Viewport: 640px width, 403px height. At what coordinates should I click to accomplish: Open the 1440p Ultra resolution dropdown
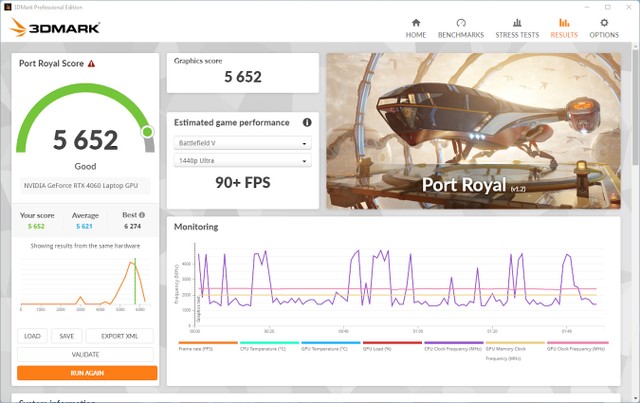click(242, 160)
